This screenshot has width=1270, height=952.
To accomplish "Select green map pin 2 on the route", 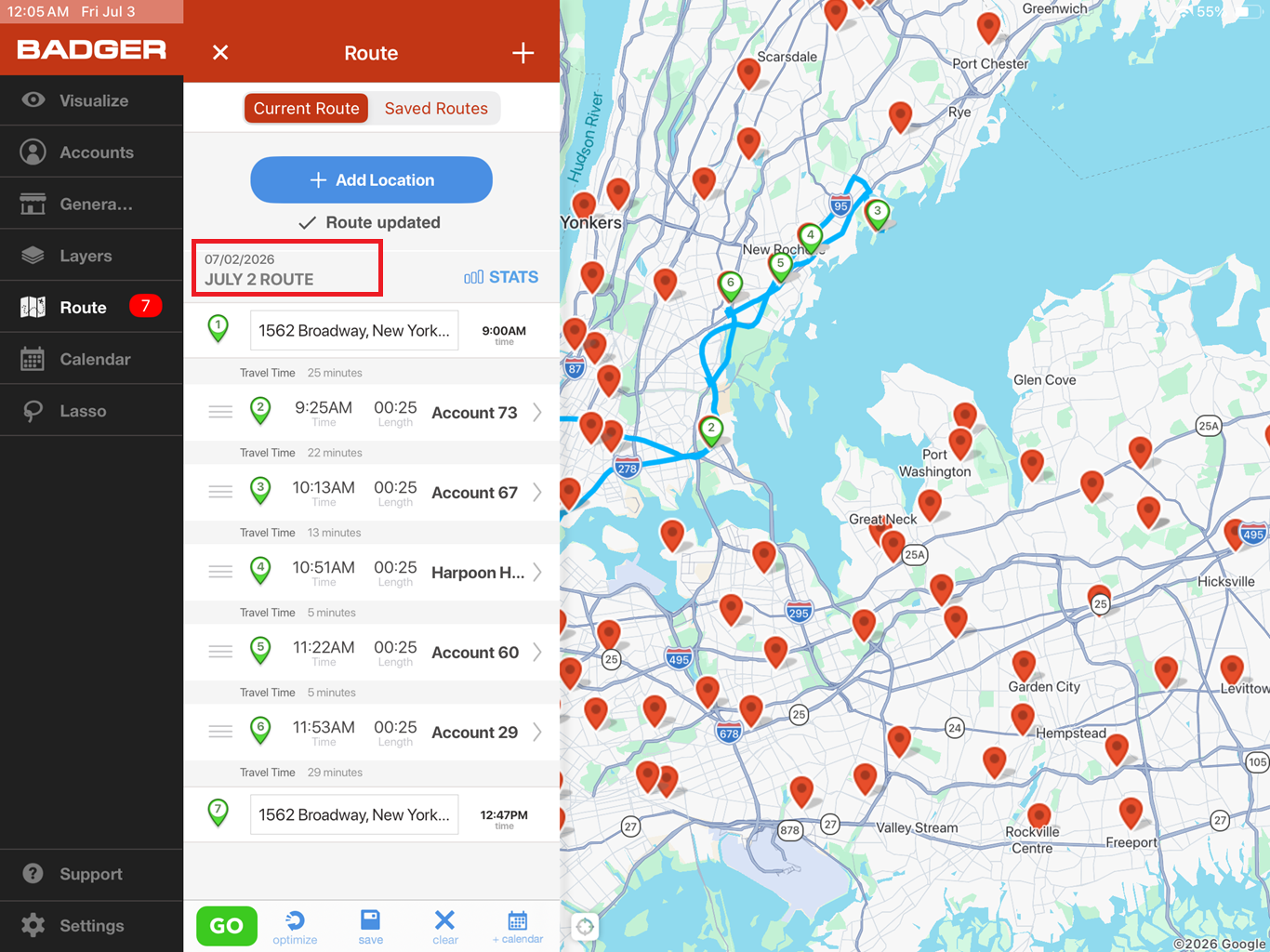I will click(711, 430).
